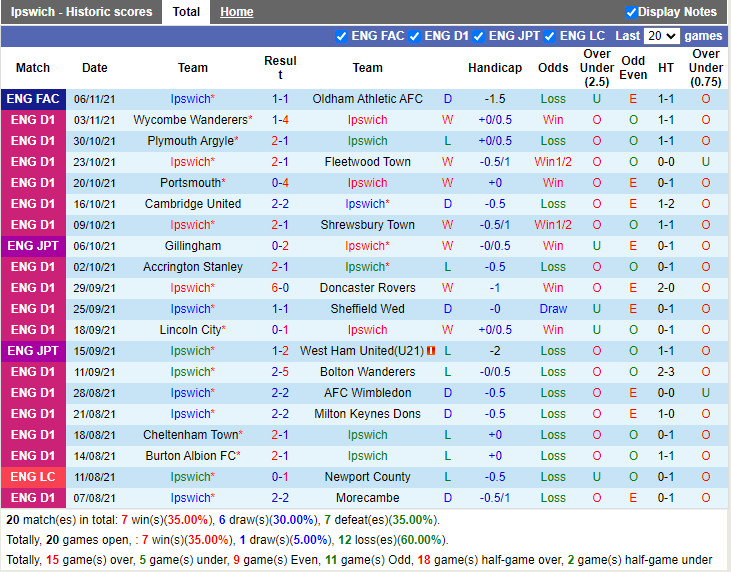Viewport: 731px width, 572px height.
Task: Switch to the Home tab
Action: [236, 12]
